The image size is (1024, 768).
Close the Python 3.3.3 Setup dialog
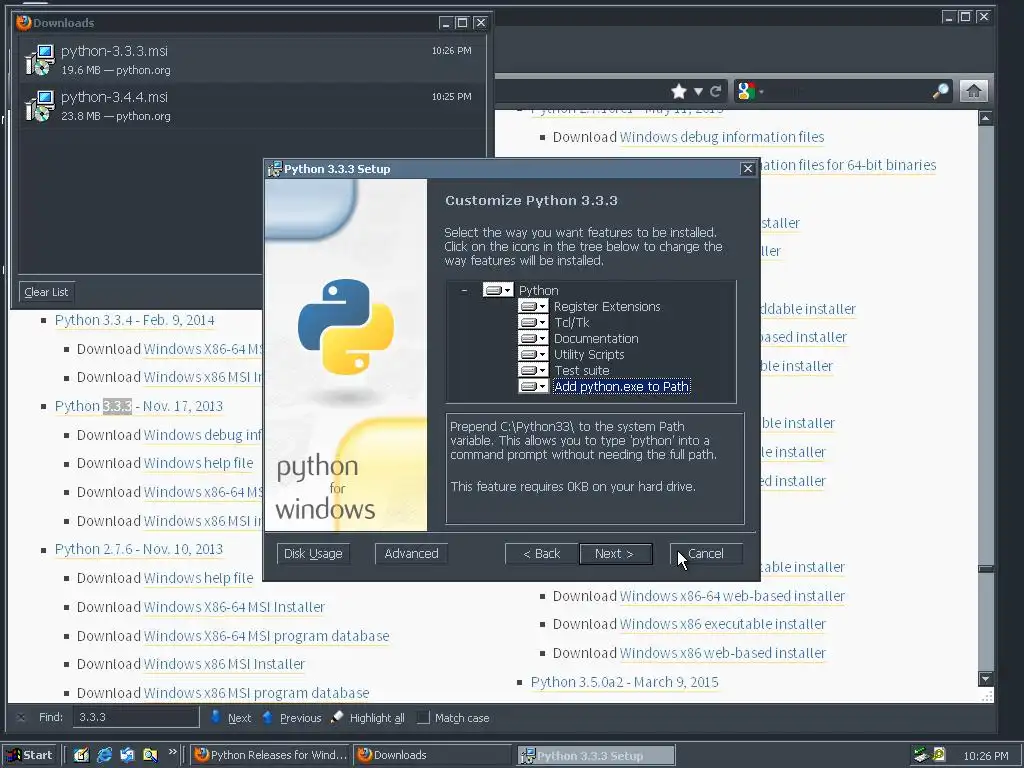(748, 168)
